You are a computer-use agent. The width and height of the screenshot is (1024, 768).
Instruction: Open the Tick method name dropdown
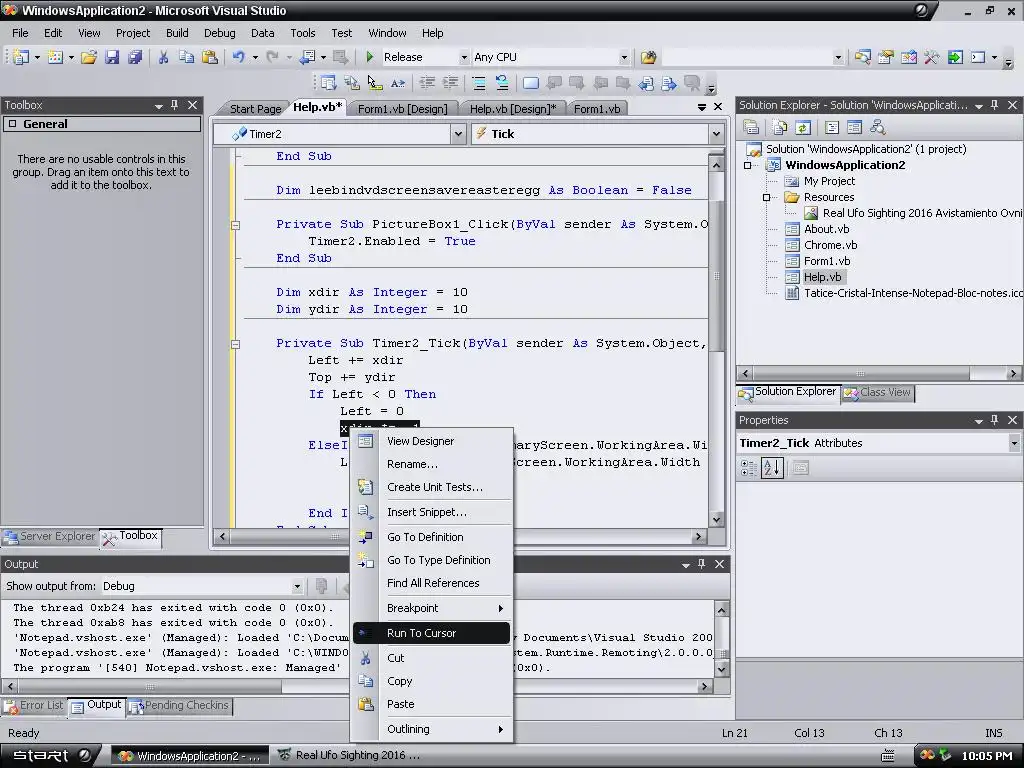click(x=716, y=134)
